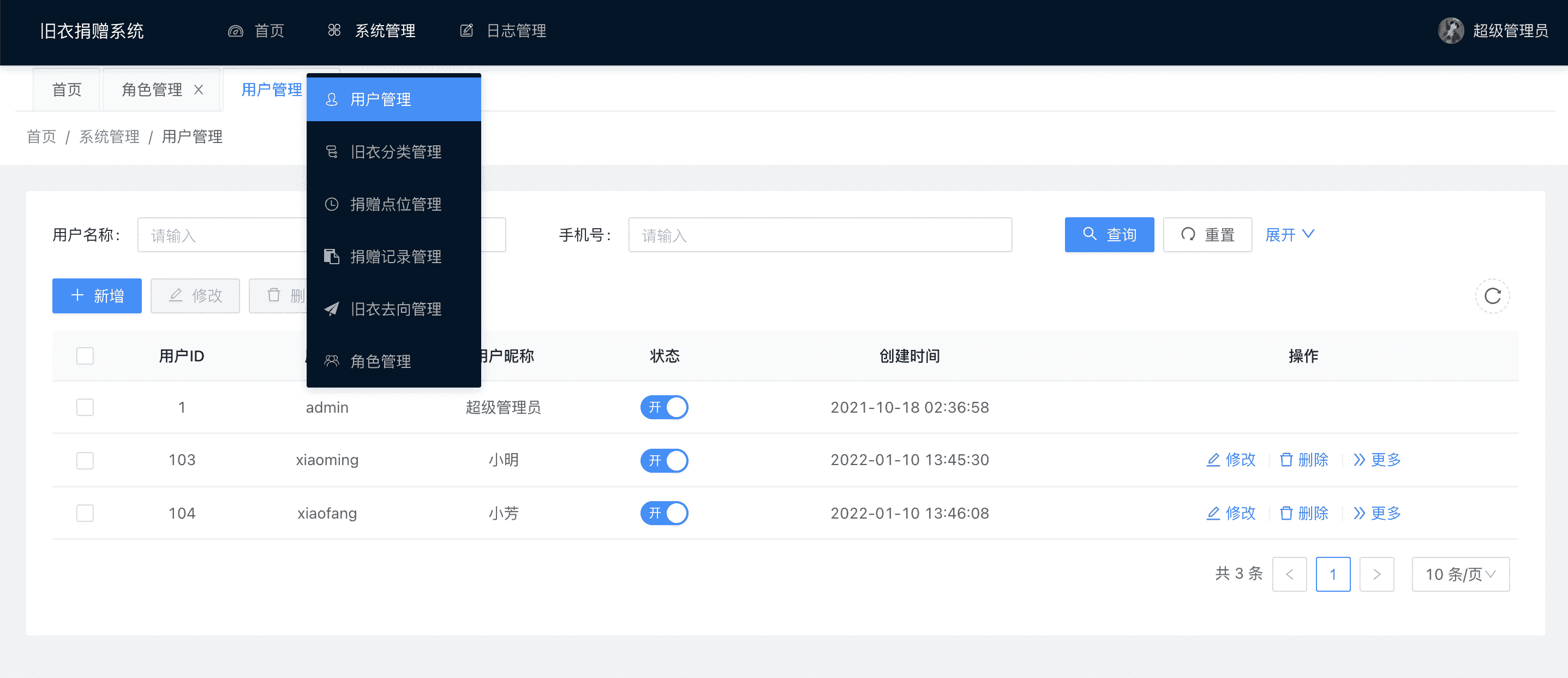Click the trash 删除 link for xiaofang
This screenshot has width=1568, height=678.
pyautogui.click(x=1304, y=513)
